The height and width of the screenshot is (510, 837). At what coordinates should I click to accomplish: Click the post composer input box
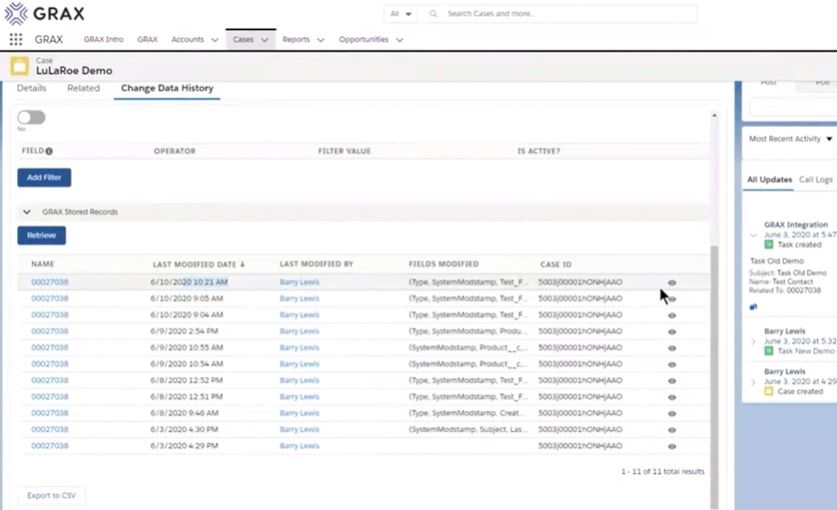[793, 107]
